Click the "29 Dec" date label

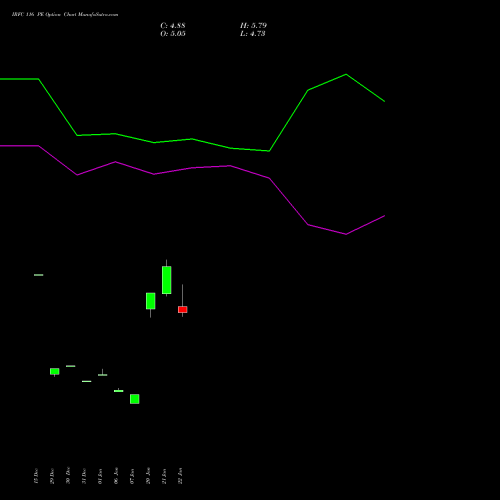tap(52, 476)
